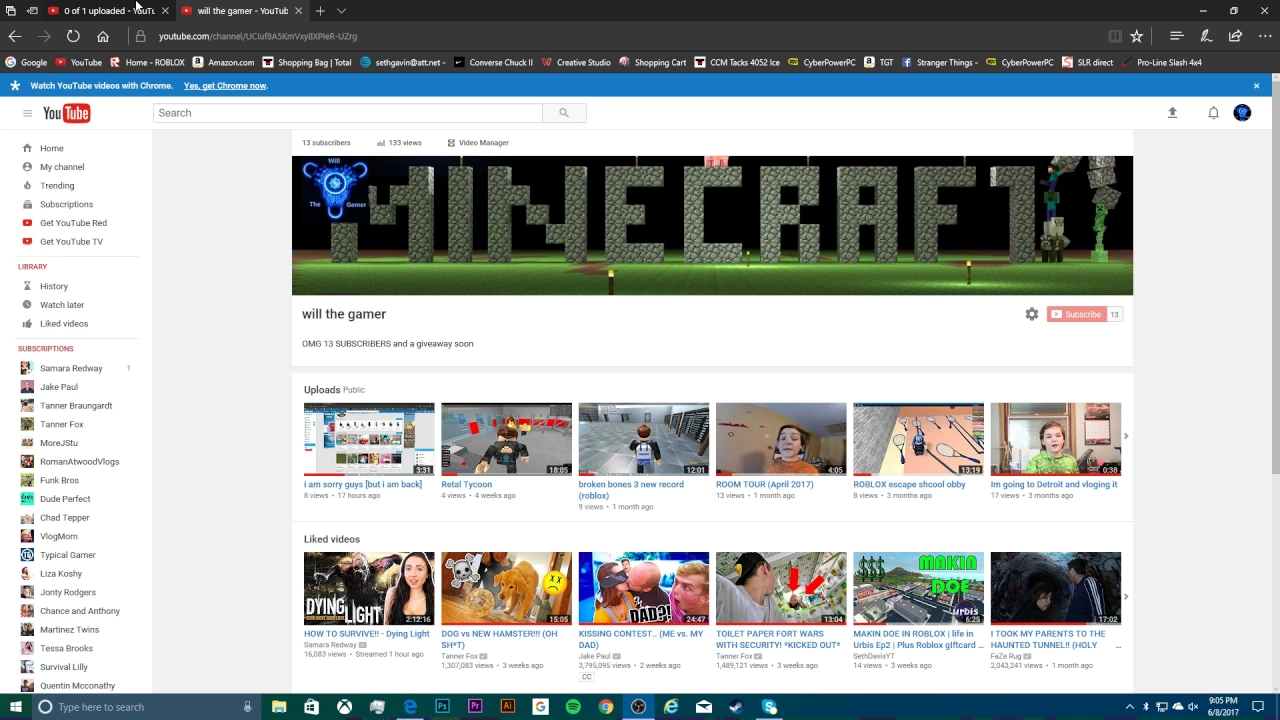1280x720 pixels.
Task: Click the upload video arrow icon
Action: [x=1172, y=113]
